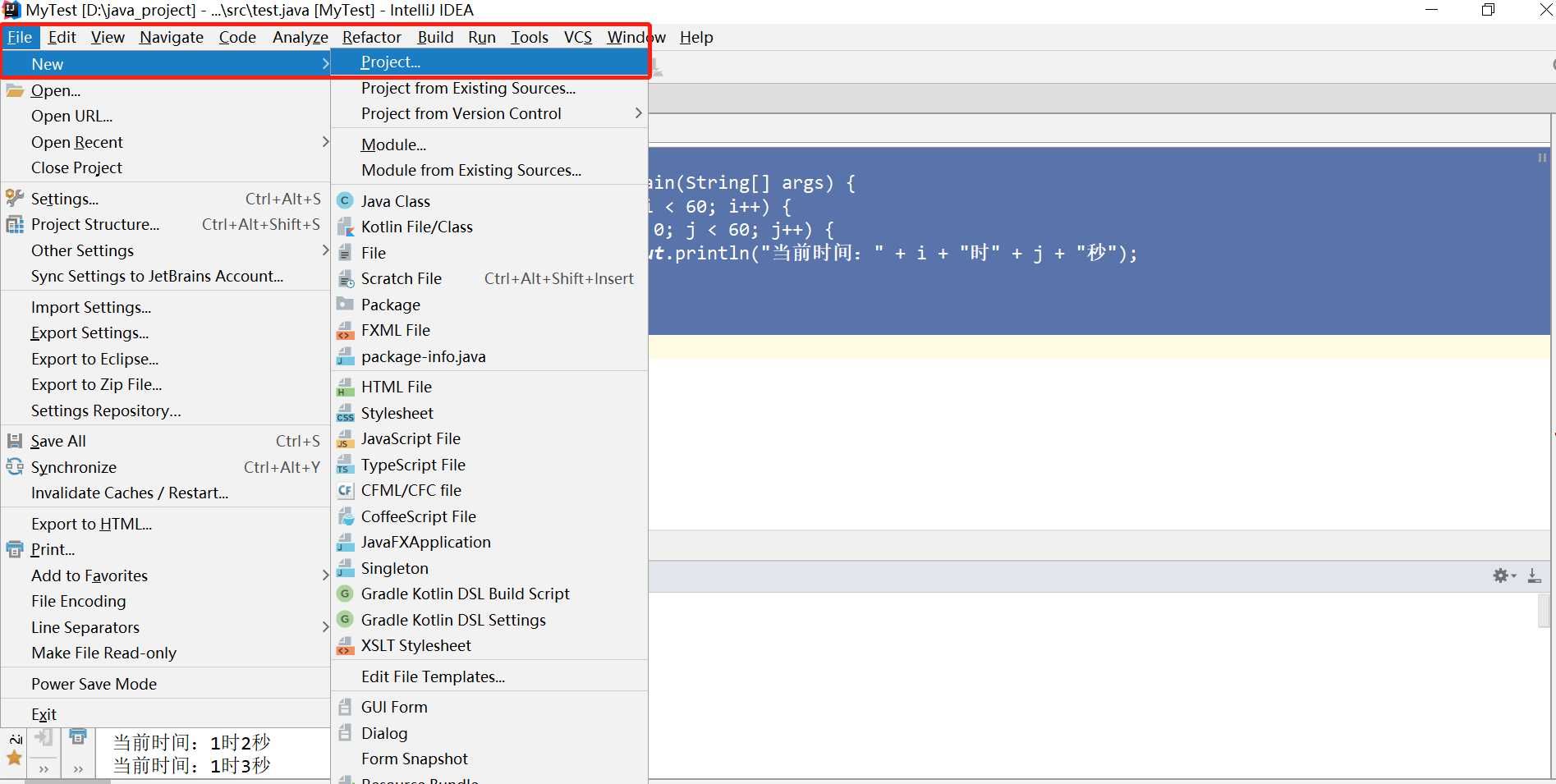This screenshot has width=1556, height=784.
Task: Expand the Line Separators submenu arrow
Action: click(x=325, y=627)
